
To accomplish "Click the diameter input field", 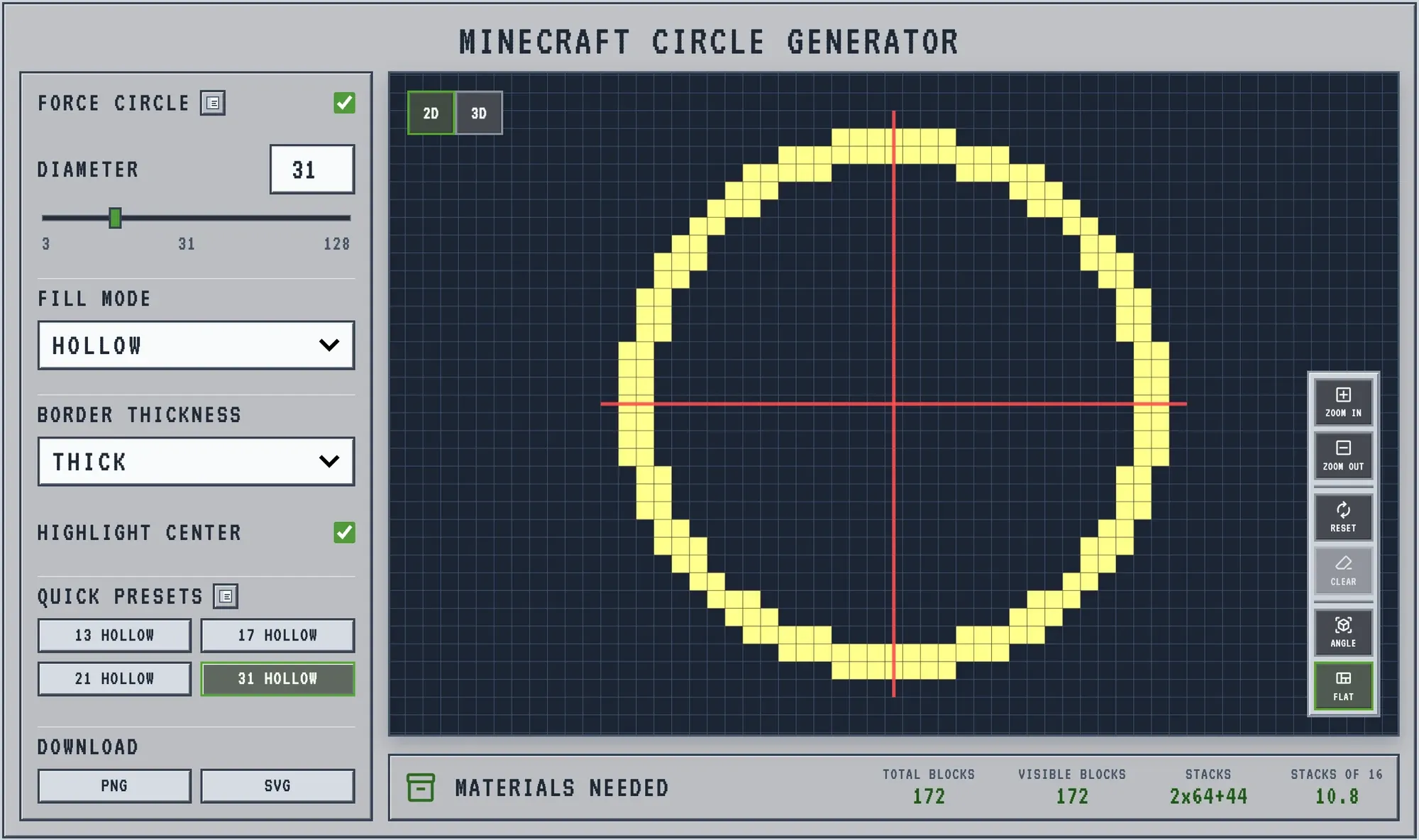I will coord(312,170).
